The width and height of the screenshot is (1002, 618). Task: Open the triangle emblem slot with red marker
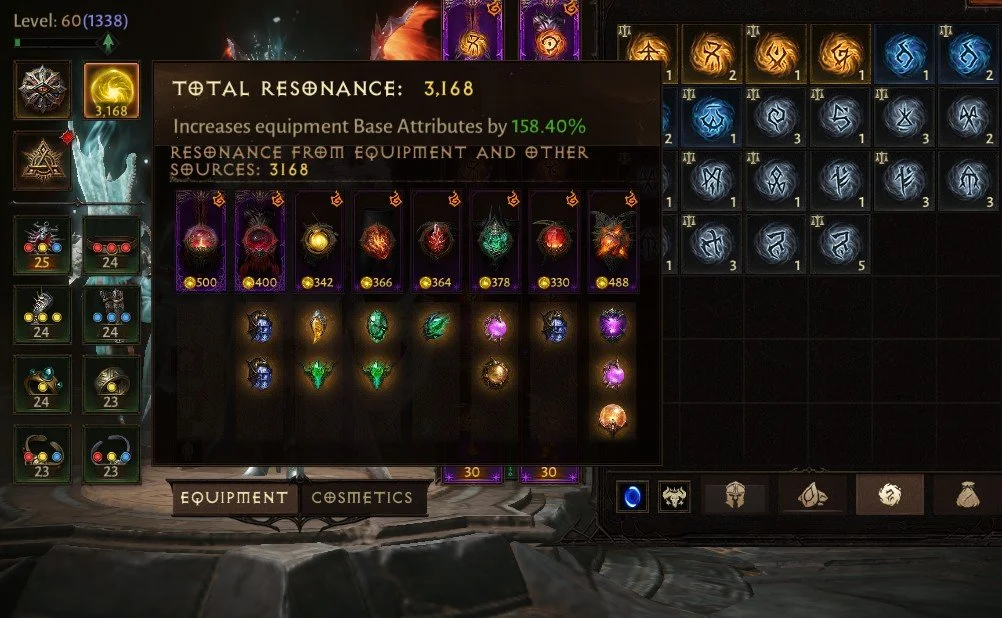click(x=42, y=160)
